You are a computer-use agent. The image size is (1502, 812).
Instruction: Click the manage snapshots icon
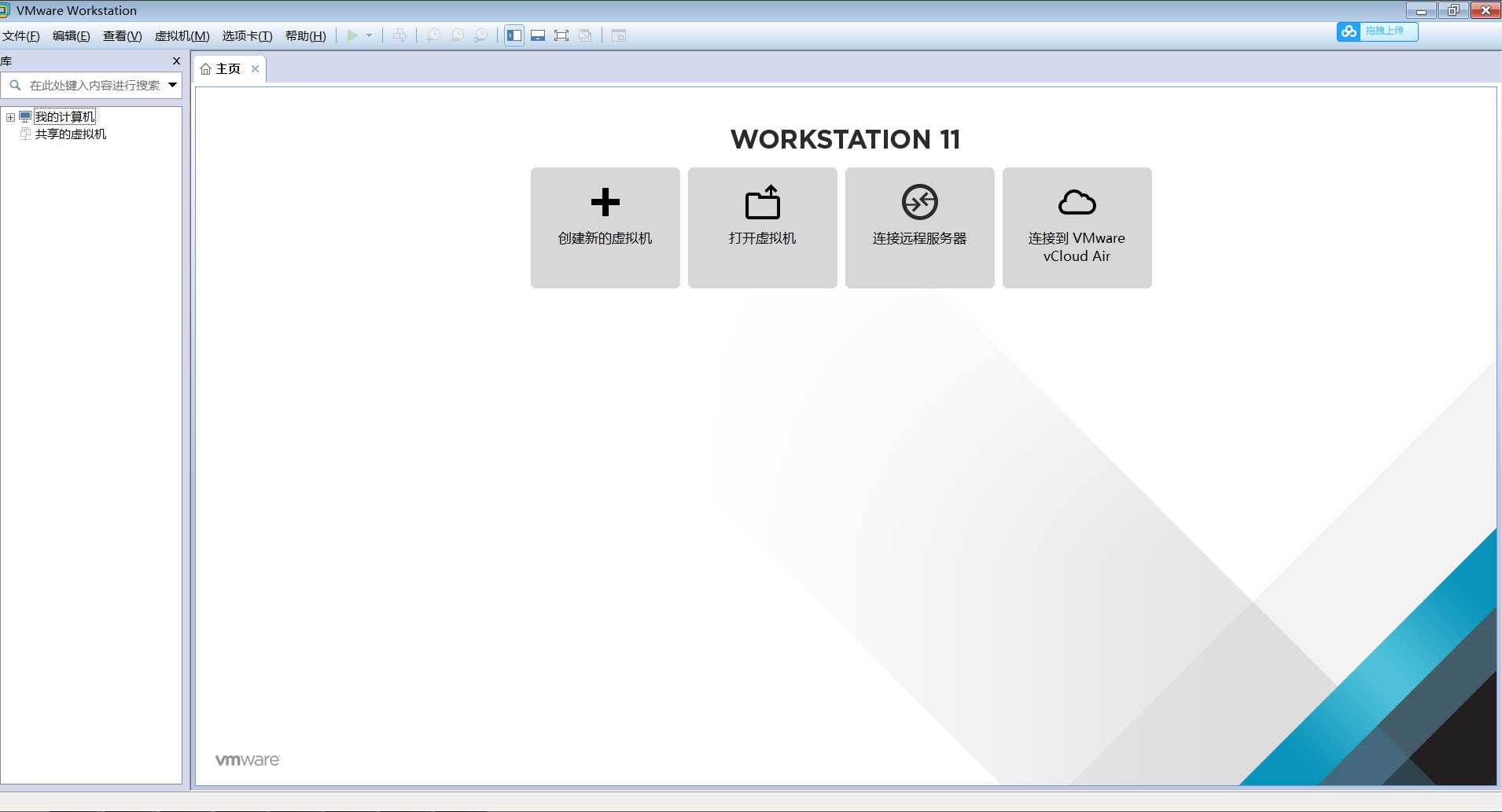[x=480, y=35]
